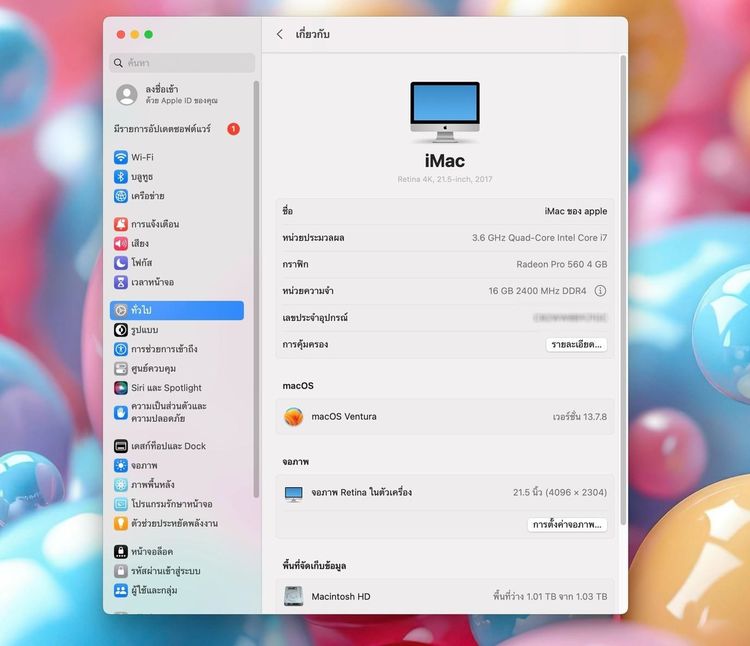Viewport: 750px width, 646px height.
Task: Click the iMac heading text
Action: tap(445, 161)
